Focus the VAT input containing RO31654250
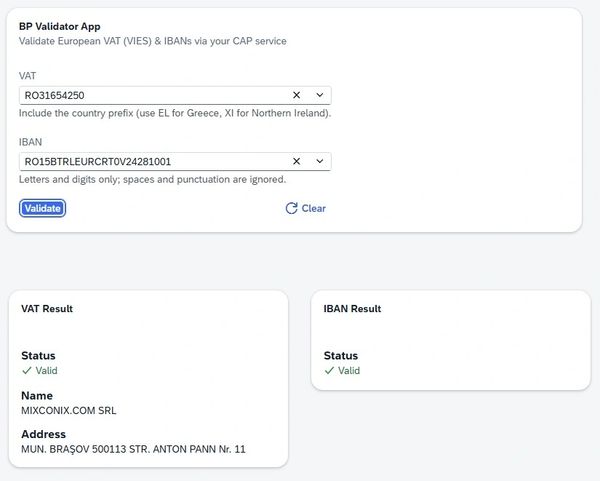 click(x=150, y=95)
